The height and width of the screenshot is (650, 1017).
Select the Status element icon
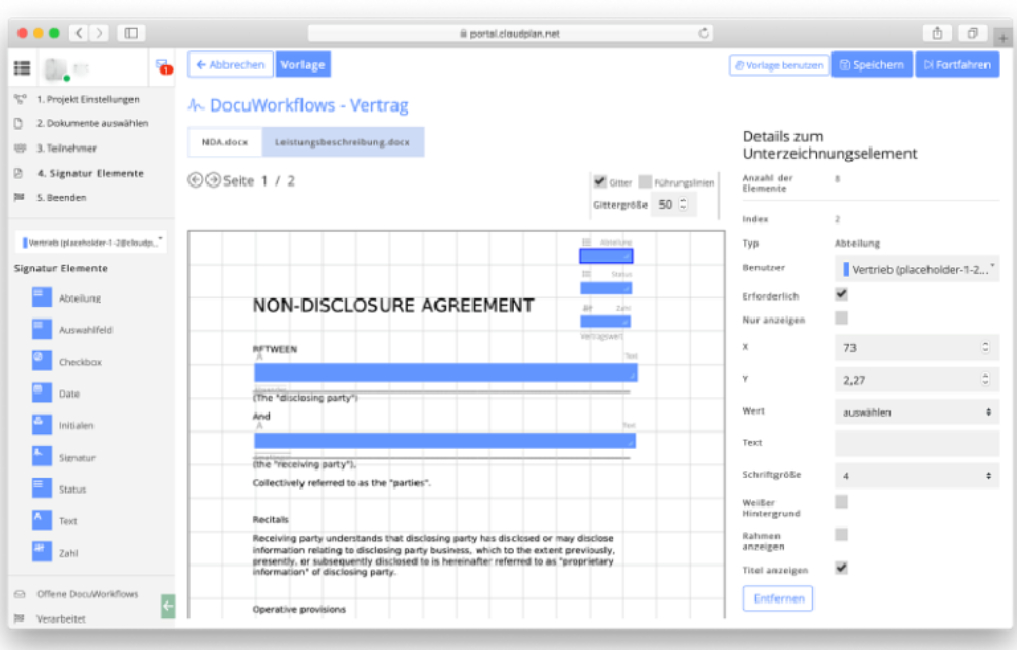42,488
